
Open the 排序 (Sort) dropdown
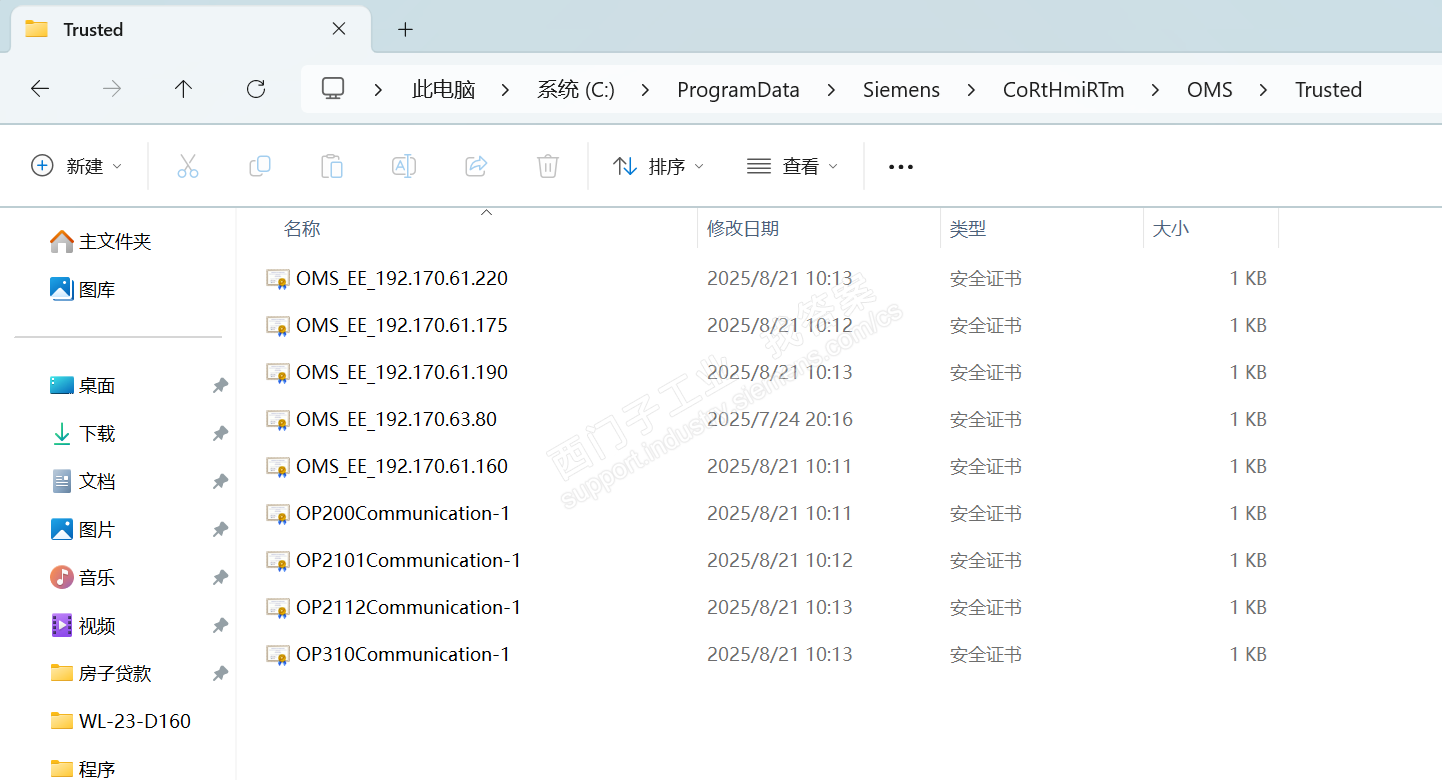[x=658, y=166]
